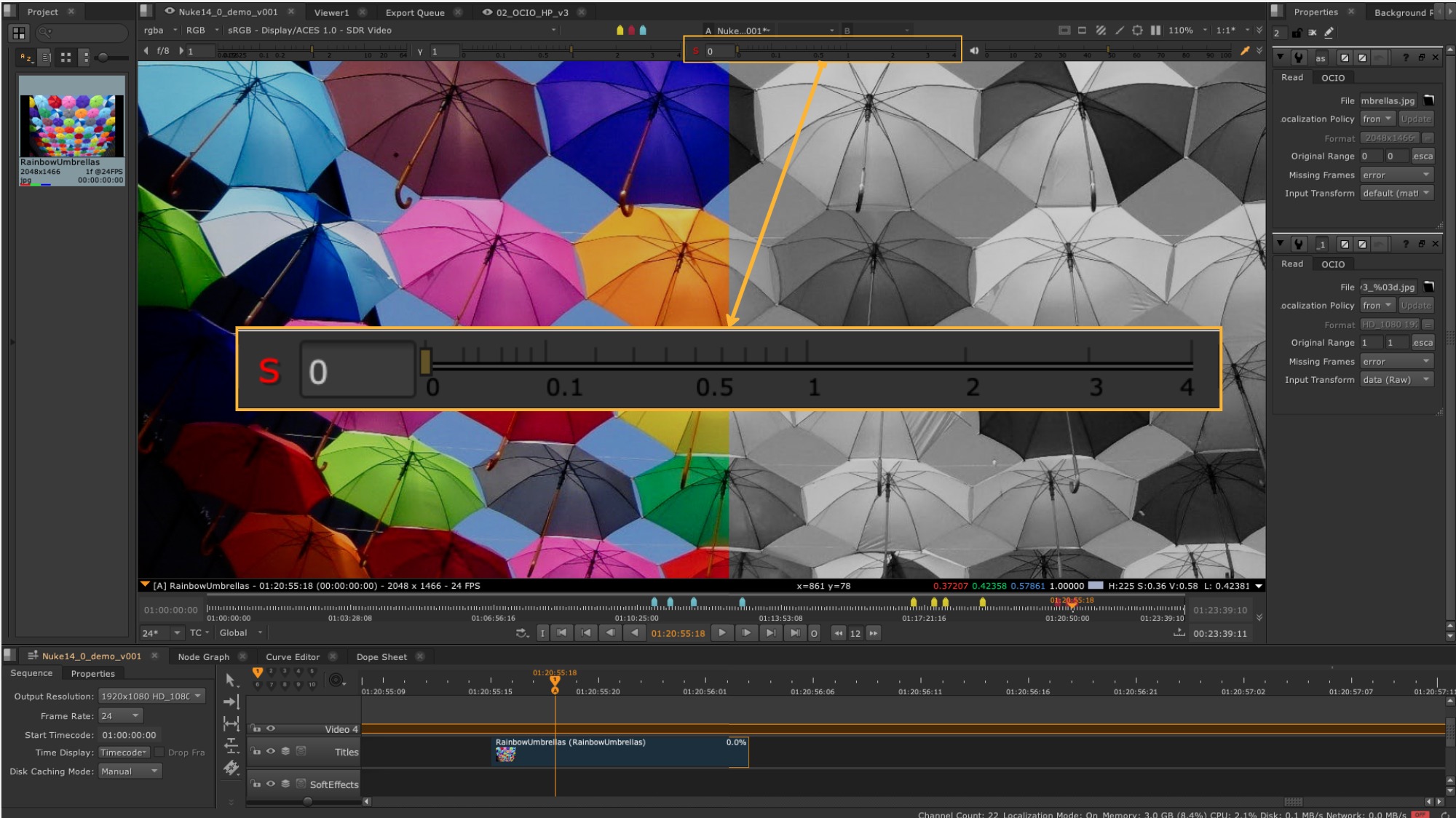Select the slip clip tool in timeline
The image size is (1456, 818).
click(x=231, y=723)
